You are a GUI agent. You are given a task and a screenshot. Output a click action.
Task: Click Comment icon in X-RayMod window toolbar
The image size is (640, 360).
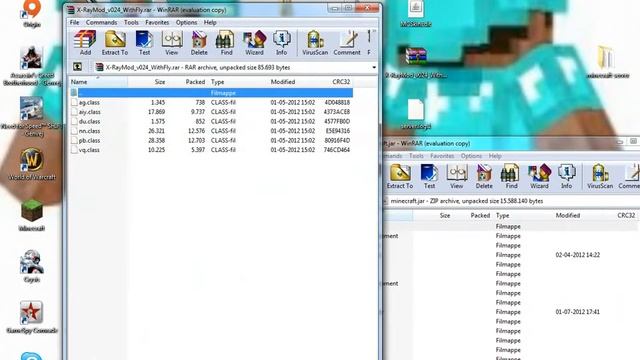(x=347, y=43)
